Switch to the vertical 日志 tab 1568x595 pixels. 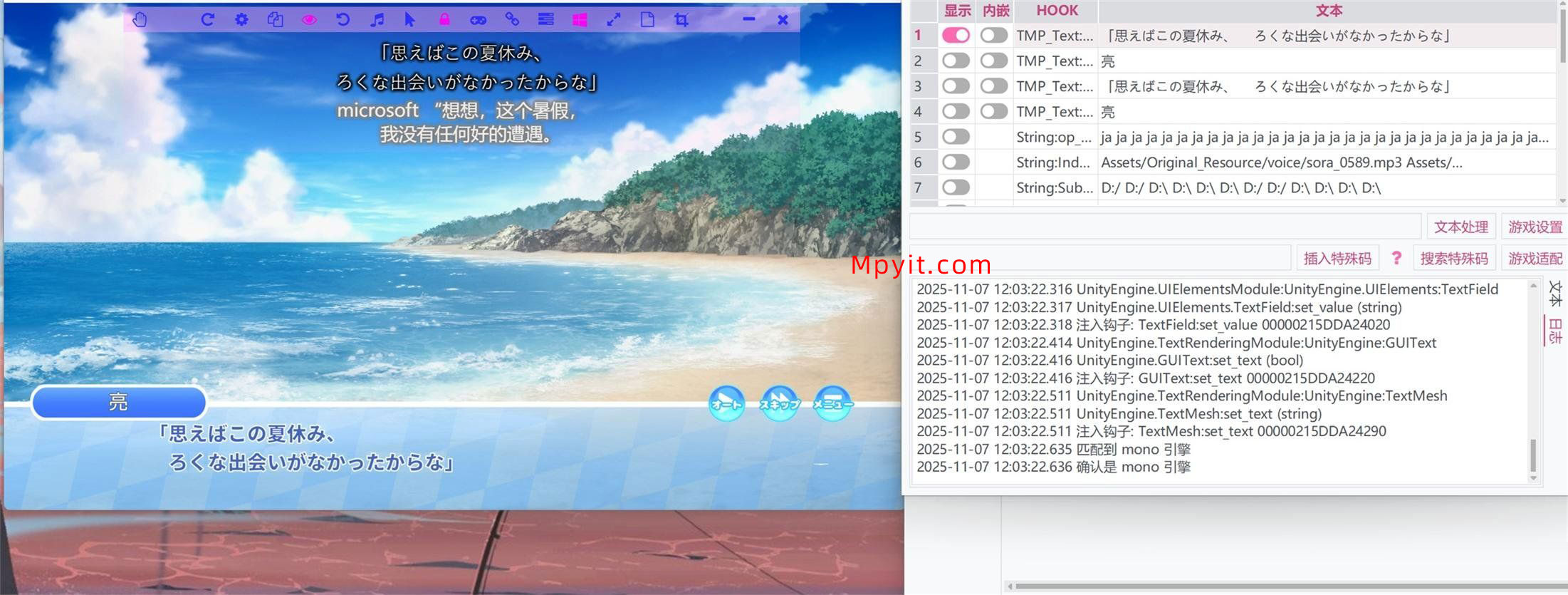coord(1555,331)
